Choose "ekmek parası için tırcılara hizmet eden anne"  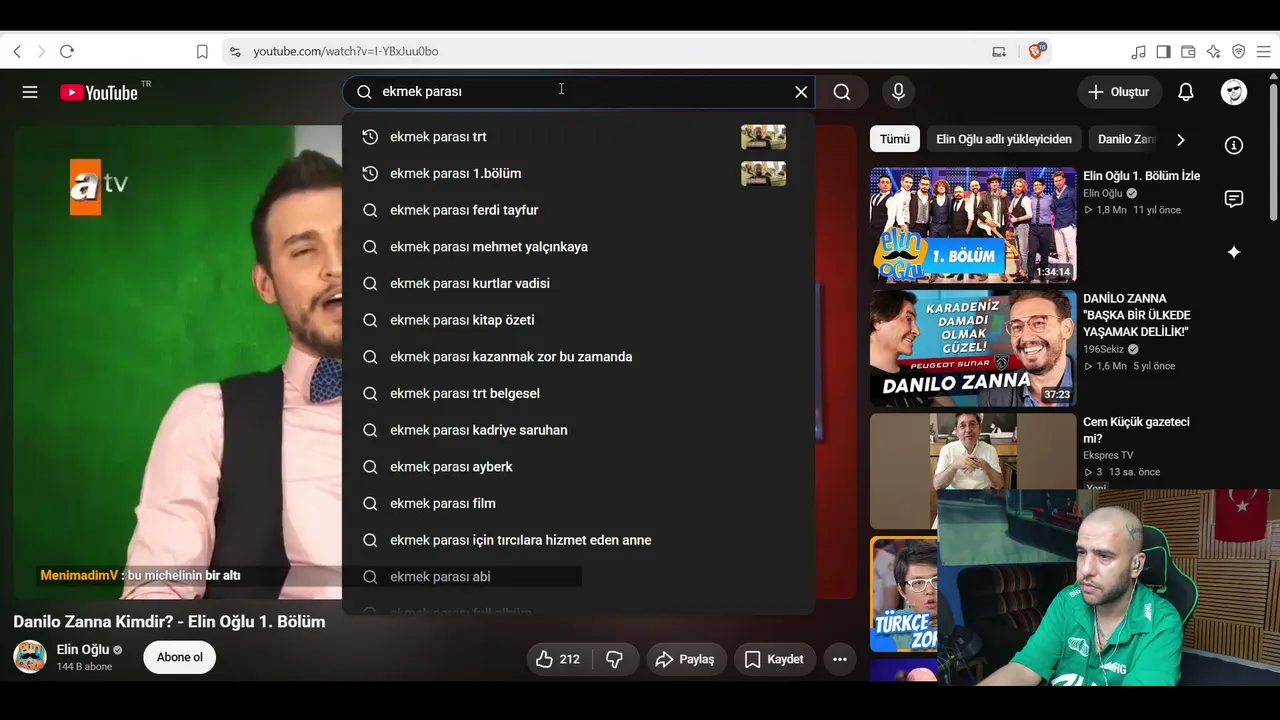pyautogui.click(x=578, y=540)
